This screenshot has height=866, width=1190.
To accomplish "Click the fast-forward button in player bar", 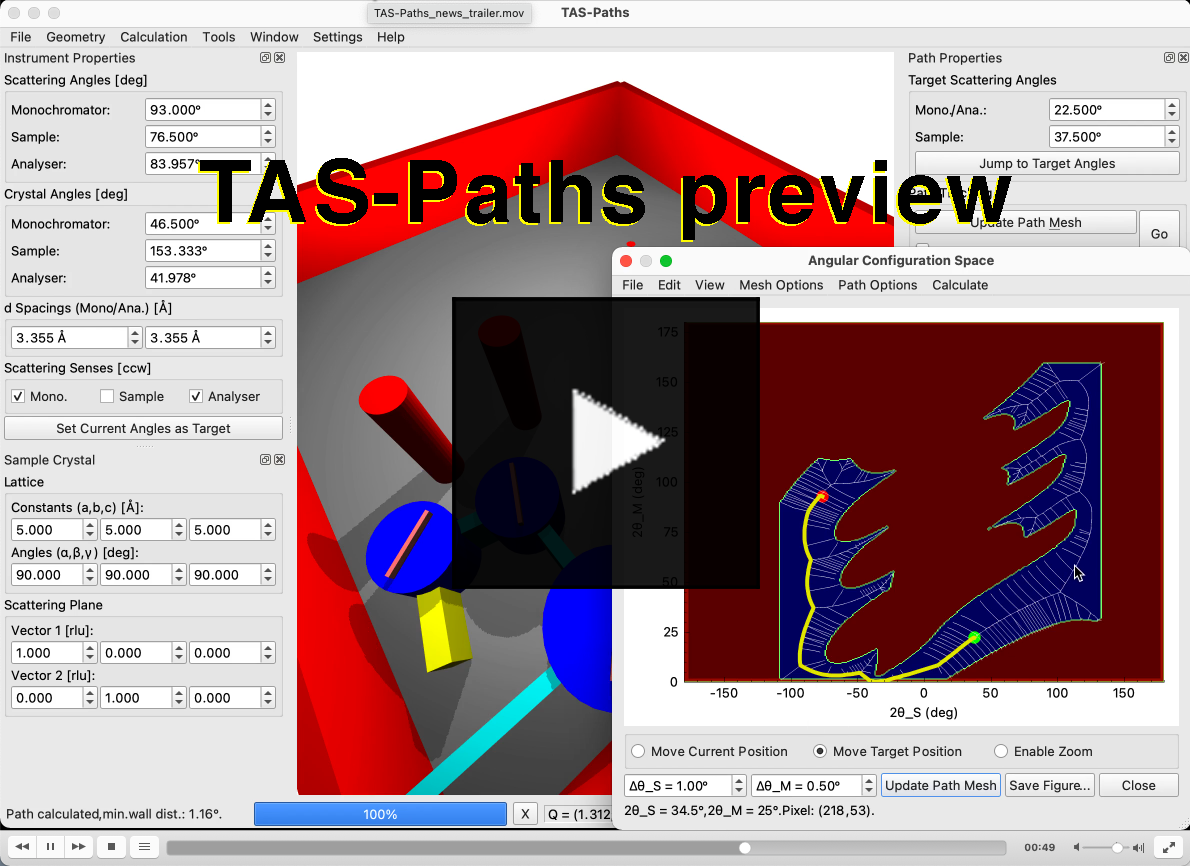I will tap(79, 847).
